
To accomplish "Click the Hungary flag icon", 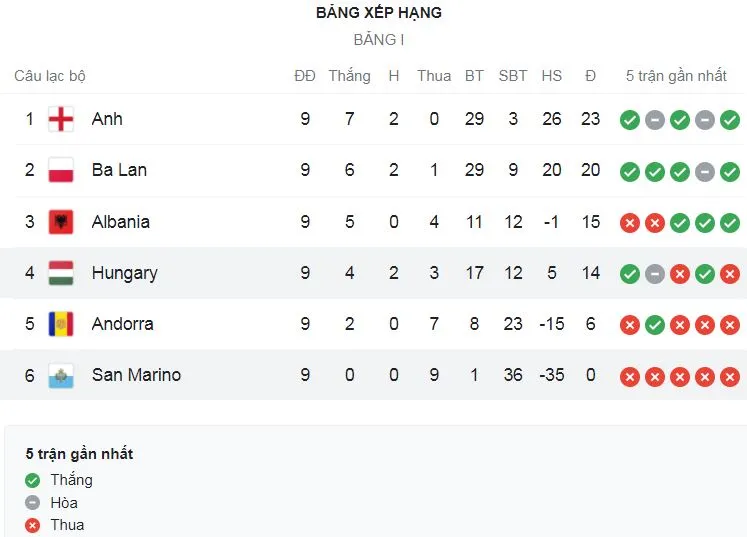I will point(61,273).
